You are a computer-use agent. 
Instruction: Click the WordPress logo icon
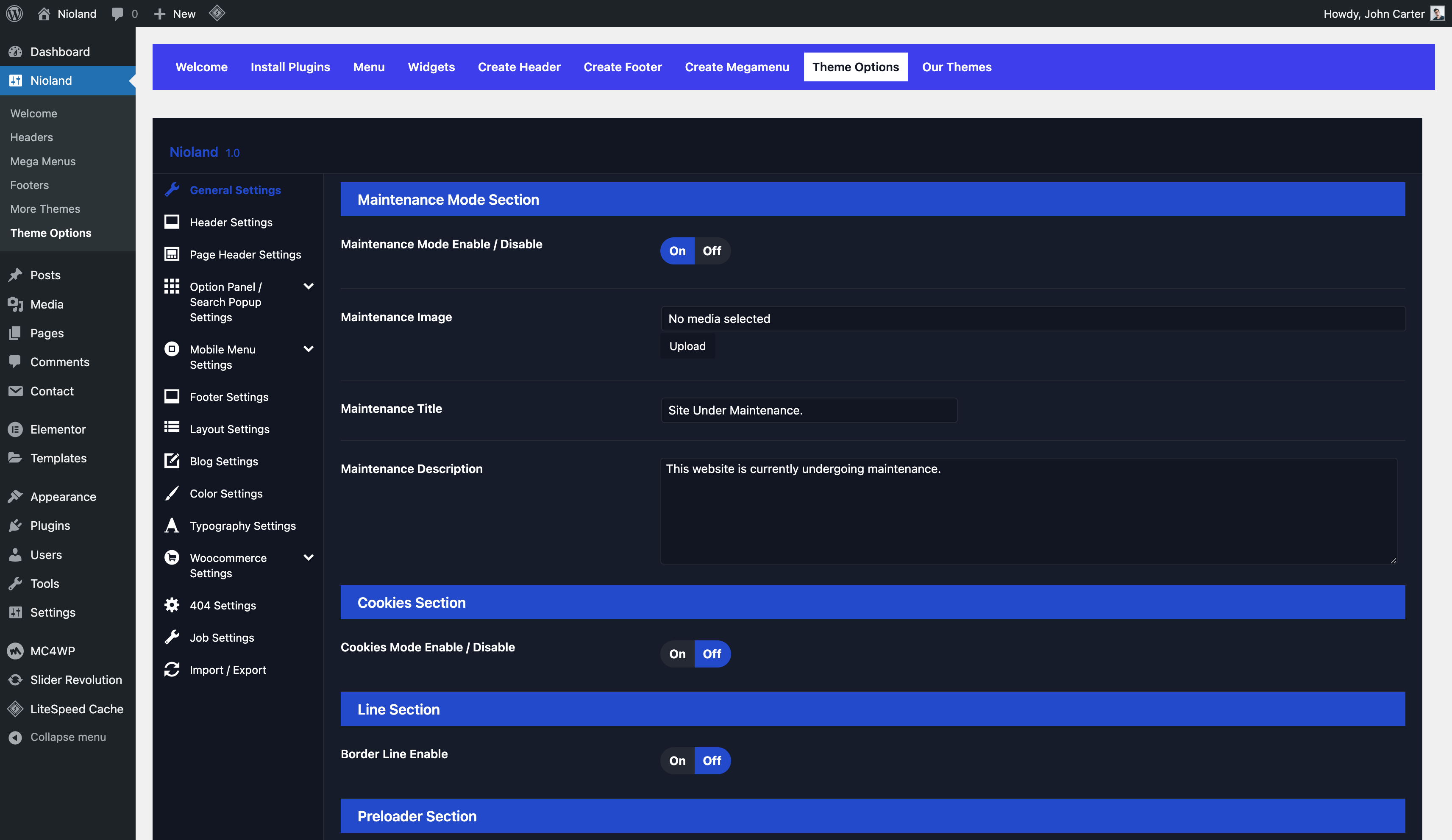pos(14,13)
